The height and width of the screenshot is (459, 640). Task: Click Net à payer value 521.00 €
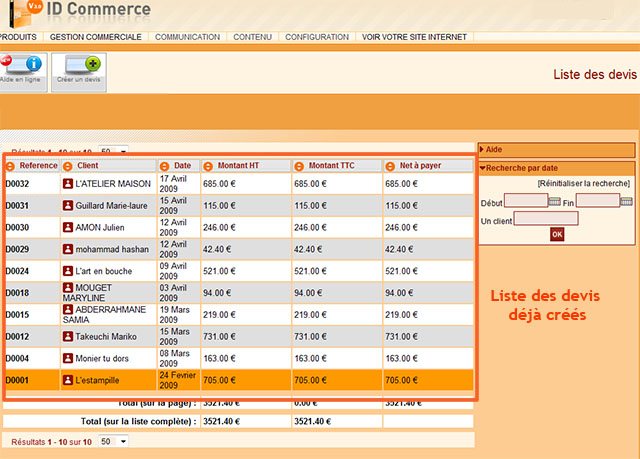pos(401,271)
